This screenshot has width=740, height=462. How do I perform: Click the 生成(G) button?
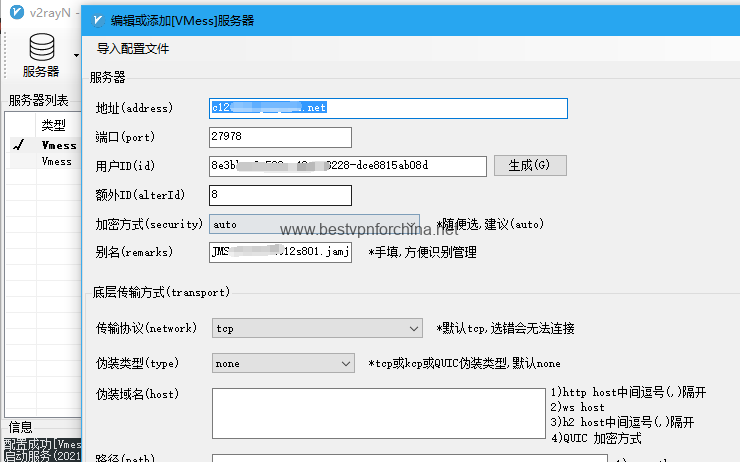coord(530,166)
